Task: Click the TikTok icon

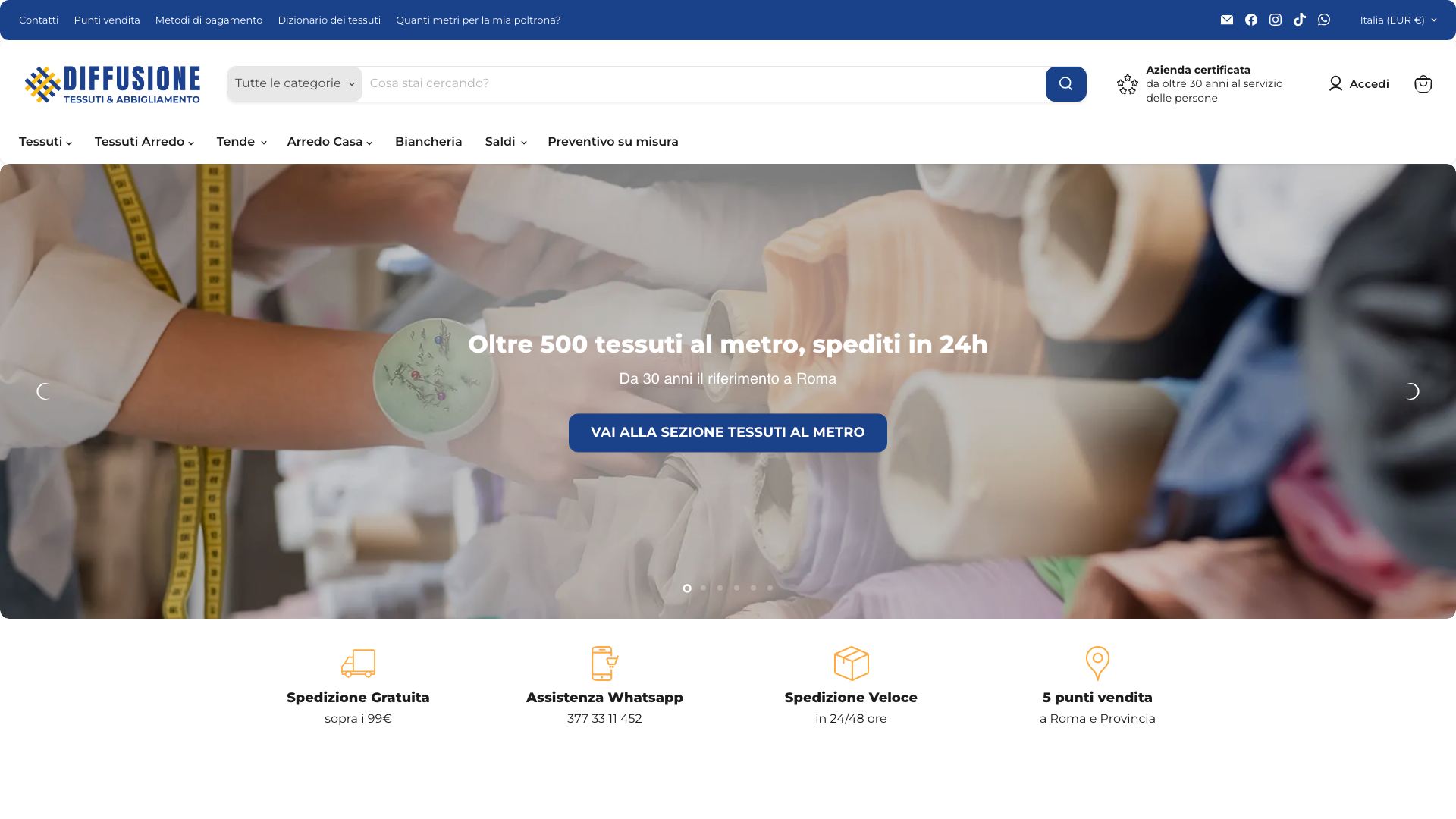Action: point(1300,20)
